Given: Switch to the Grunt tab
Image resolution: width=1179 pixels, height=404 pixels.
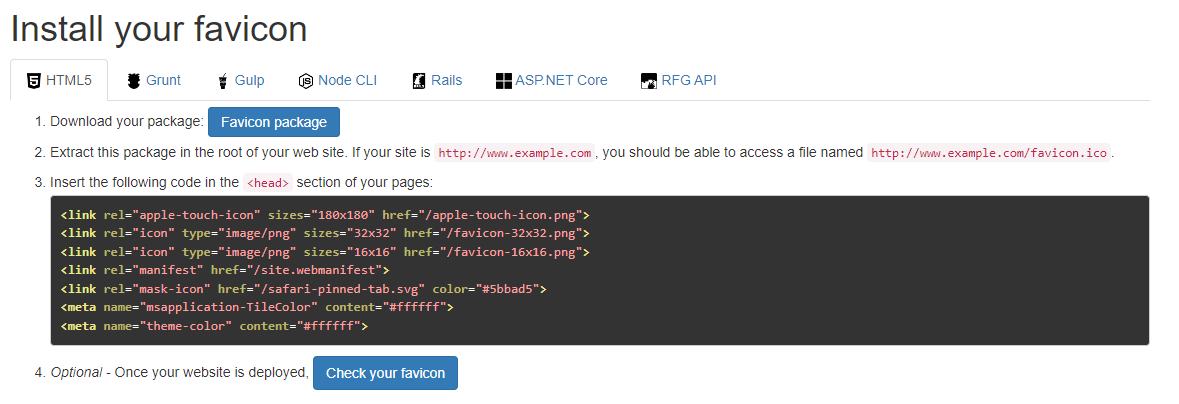Looking at the screenshot, I should click(x=154, y=80).
